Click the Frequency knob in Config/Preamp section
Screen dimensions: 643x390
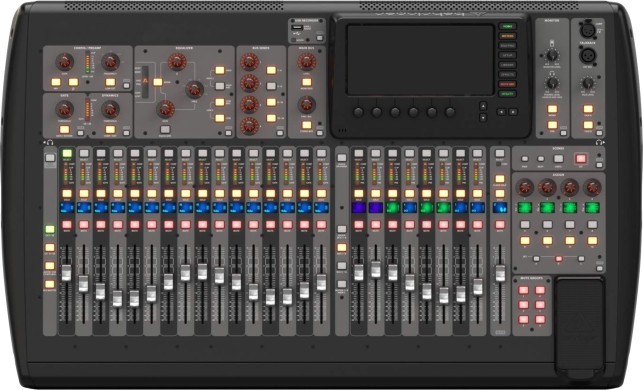(x=110, y=62)
